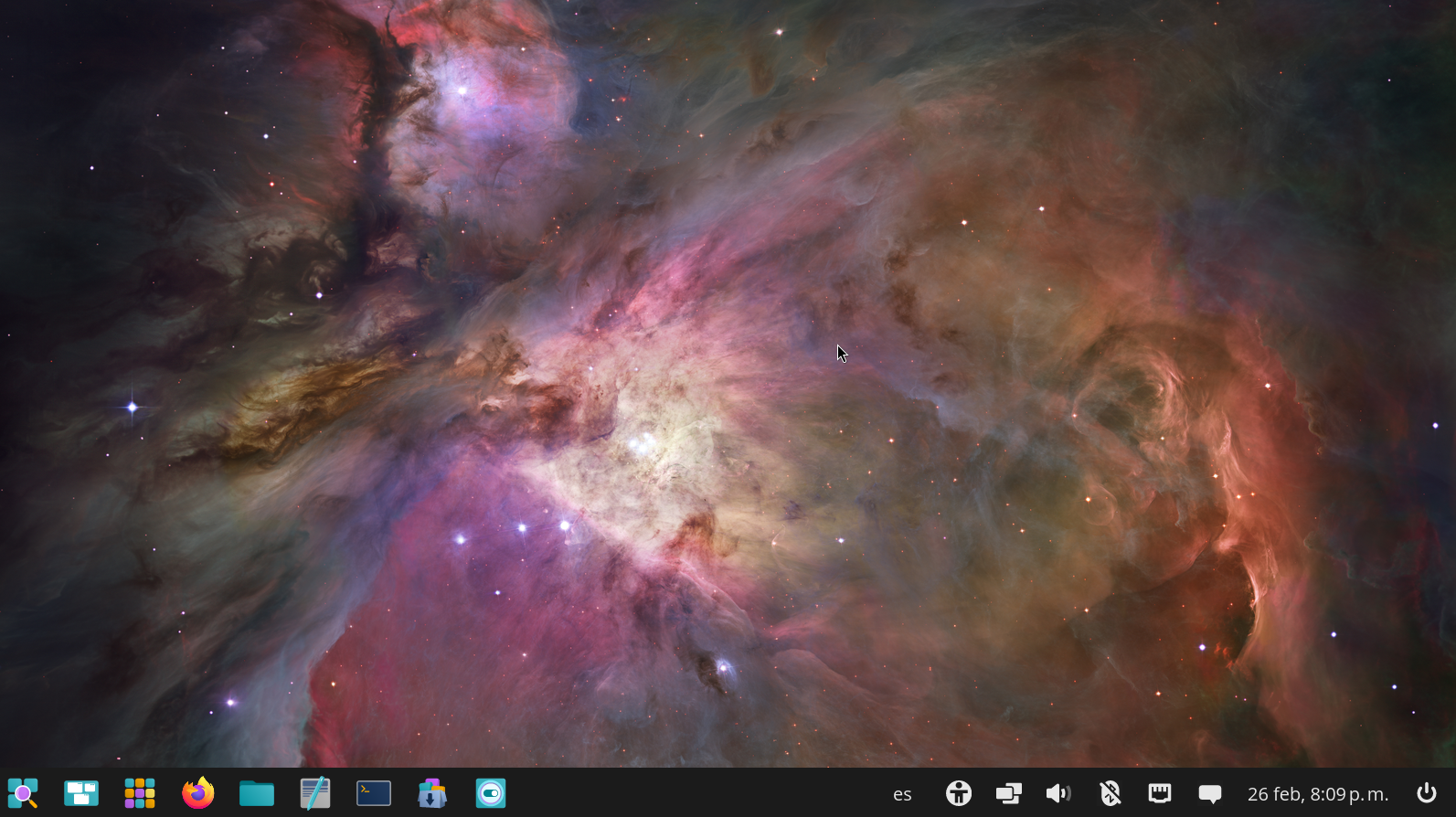Launch the text editor app
The height and width of the screenshot is (817, 1456).
(315, 793)
